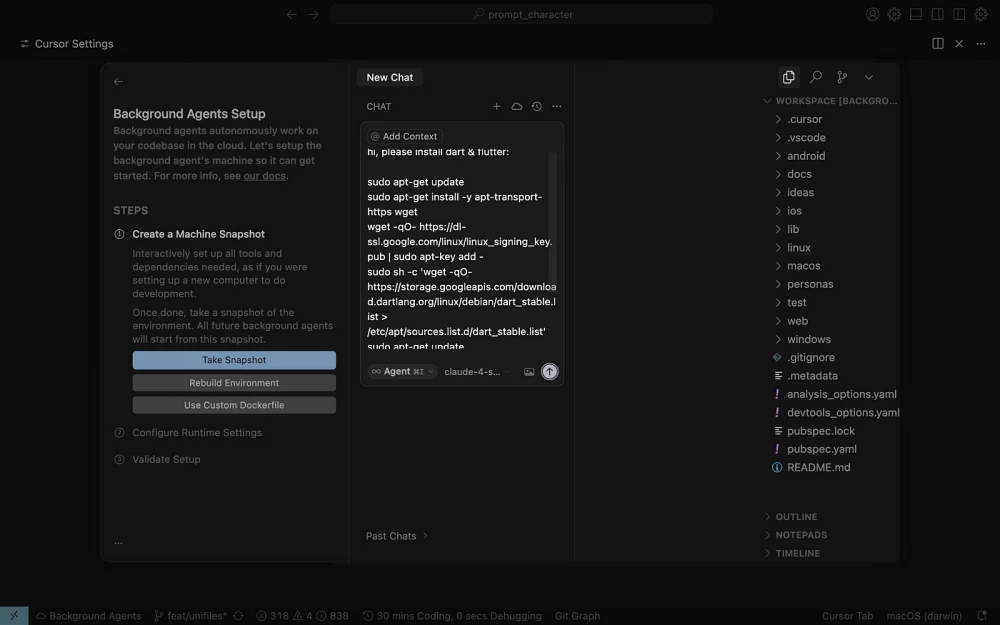Image resolution: width=1000 pixels, height=625 pixels.
Task: Collapse the WORKSPACE [BACKGROUND] tree section
Action: 767,100
